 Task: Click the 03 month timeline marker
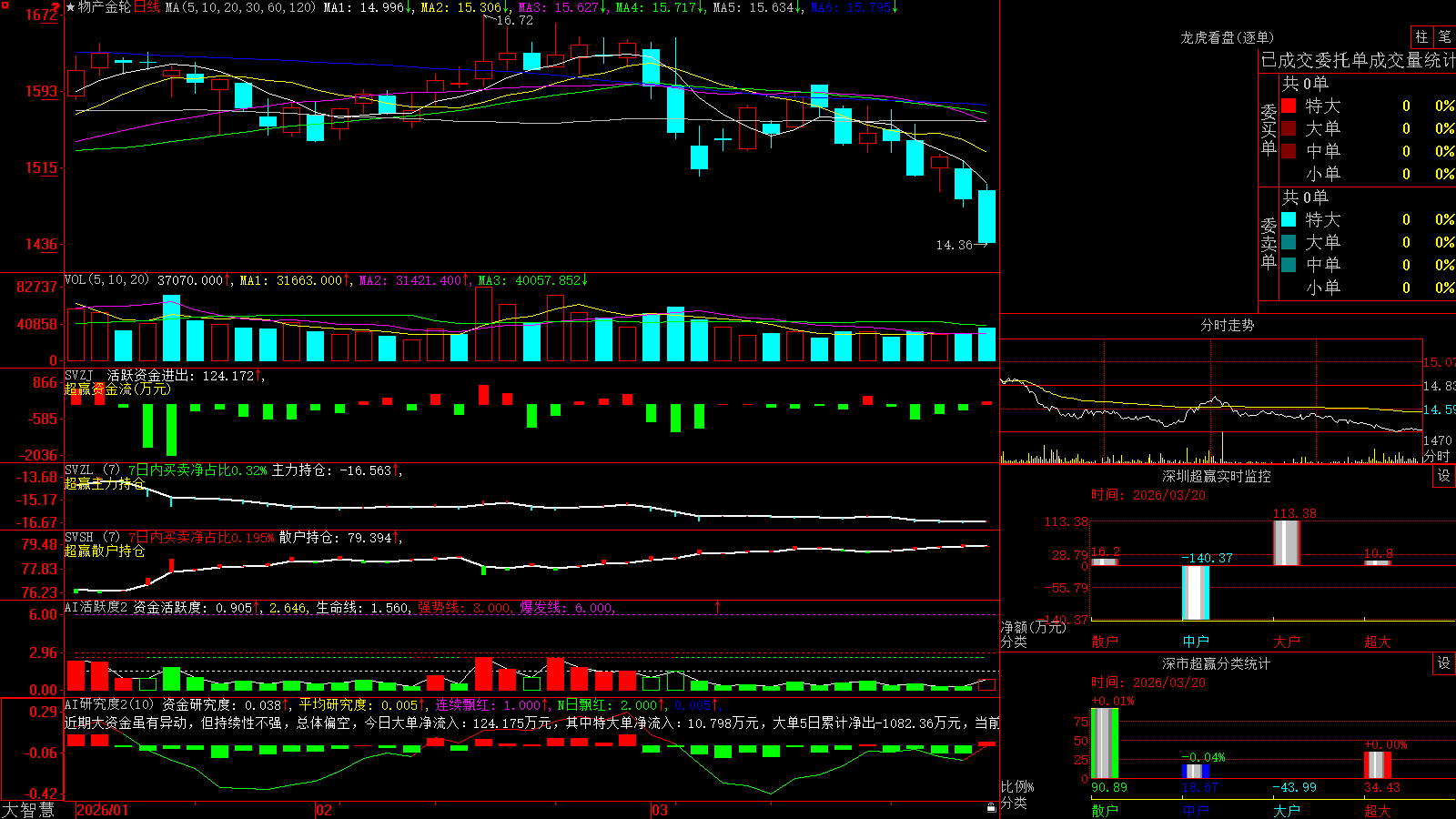point(660,809)
